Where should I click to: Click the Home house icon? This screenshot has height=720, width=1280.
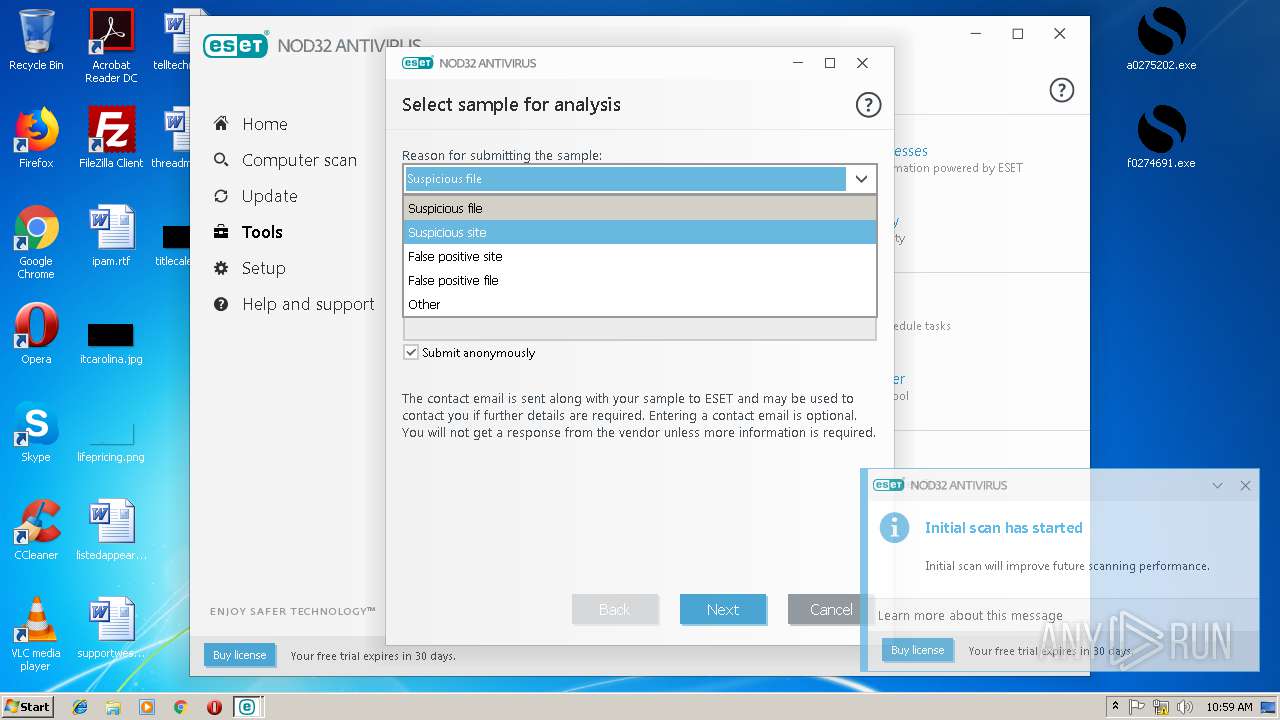pos(221,124)
